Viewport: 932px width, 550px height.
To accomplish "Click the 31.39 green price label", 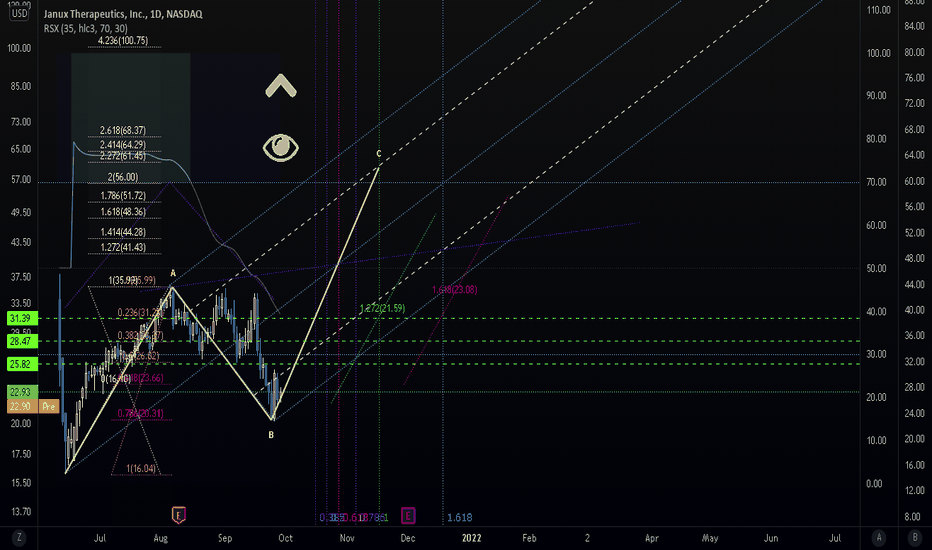I will tap(20, 318).
